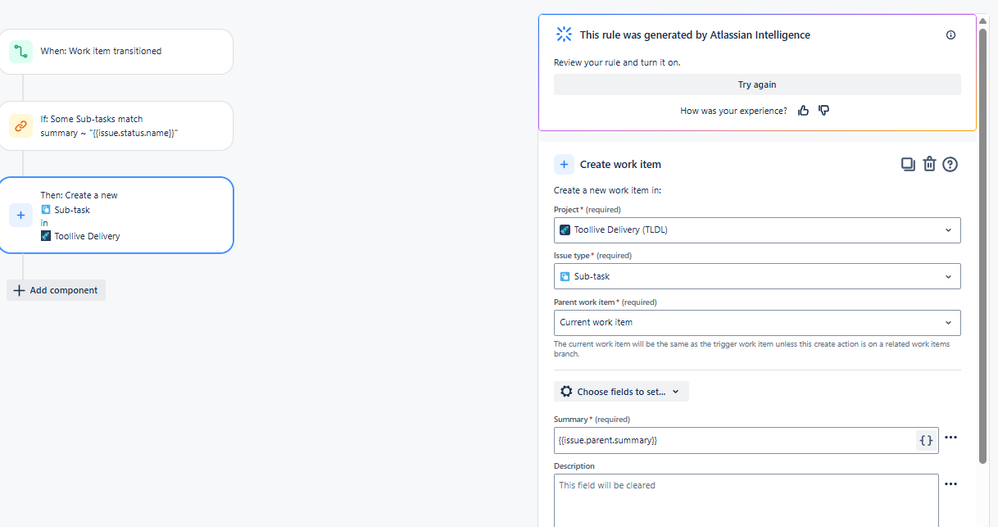Click the orange link condition icon
This screenshot has width=998, height=527.
[x=20, y=126]
